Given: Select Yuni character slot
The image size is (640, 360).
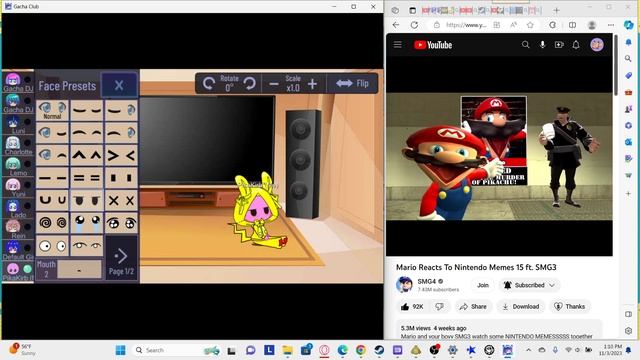Looking at the screenshot, I should pos(13,187).
